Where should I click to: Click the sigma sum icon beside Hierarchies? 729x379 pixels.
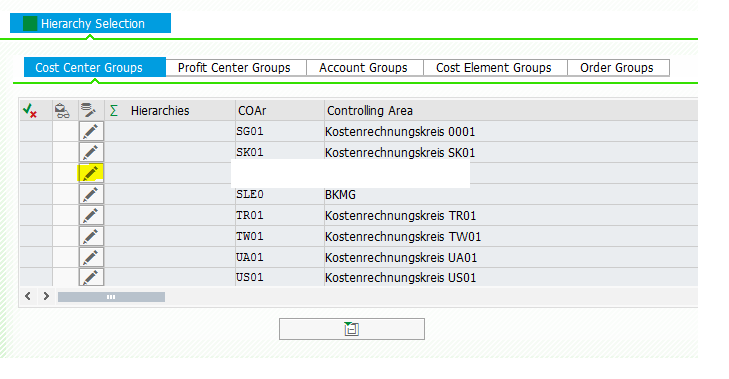pyautogui.click(x=114, y=111)
